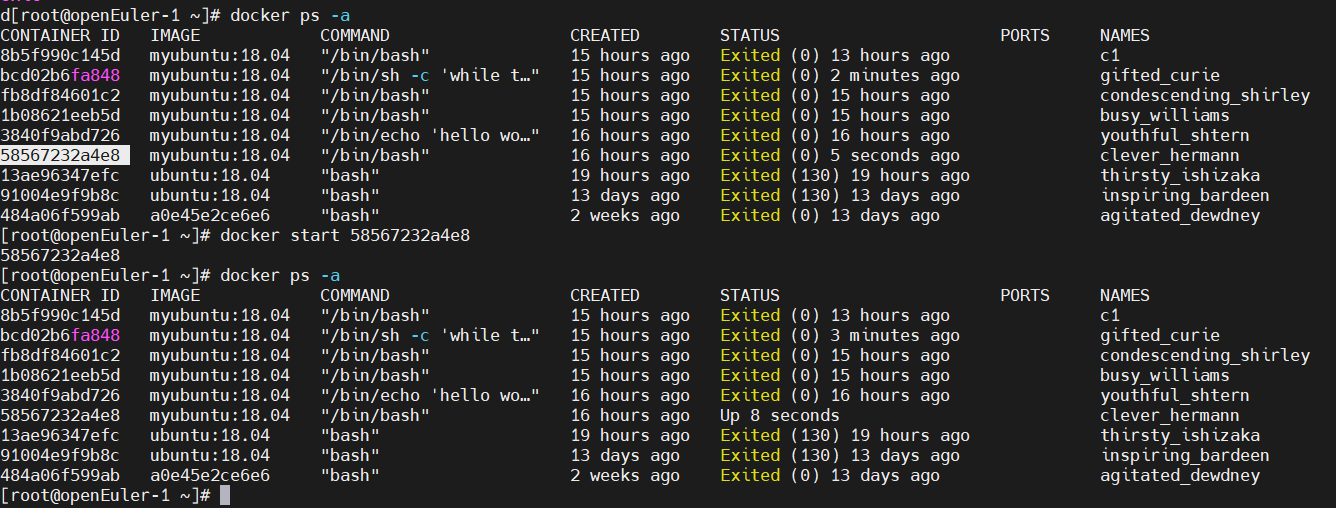
Task: Click the 58567232a4e8 output line under docker start
Action: coord(60,255)
